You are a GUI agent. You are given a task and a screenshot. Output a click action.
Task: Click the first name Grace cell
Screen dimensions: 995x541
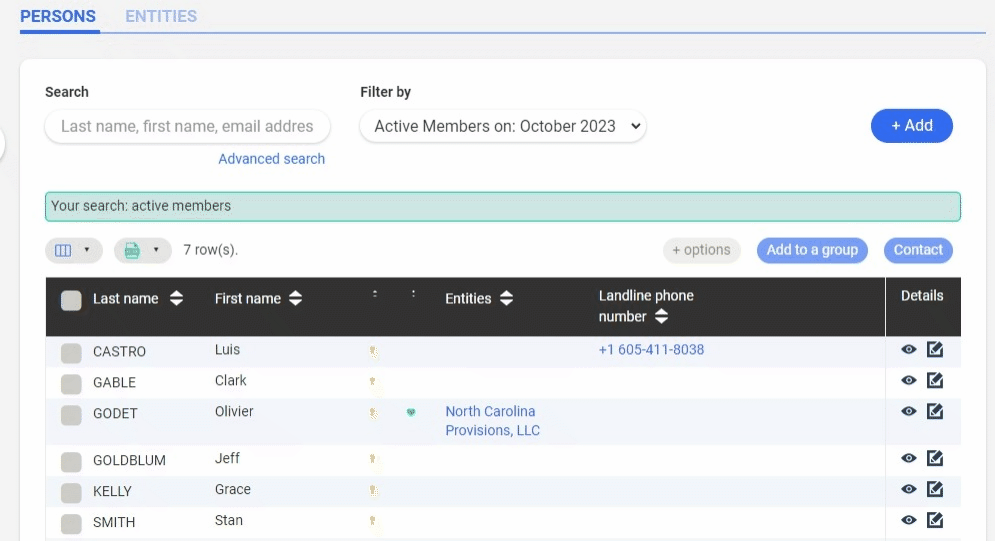pos(233,490)
